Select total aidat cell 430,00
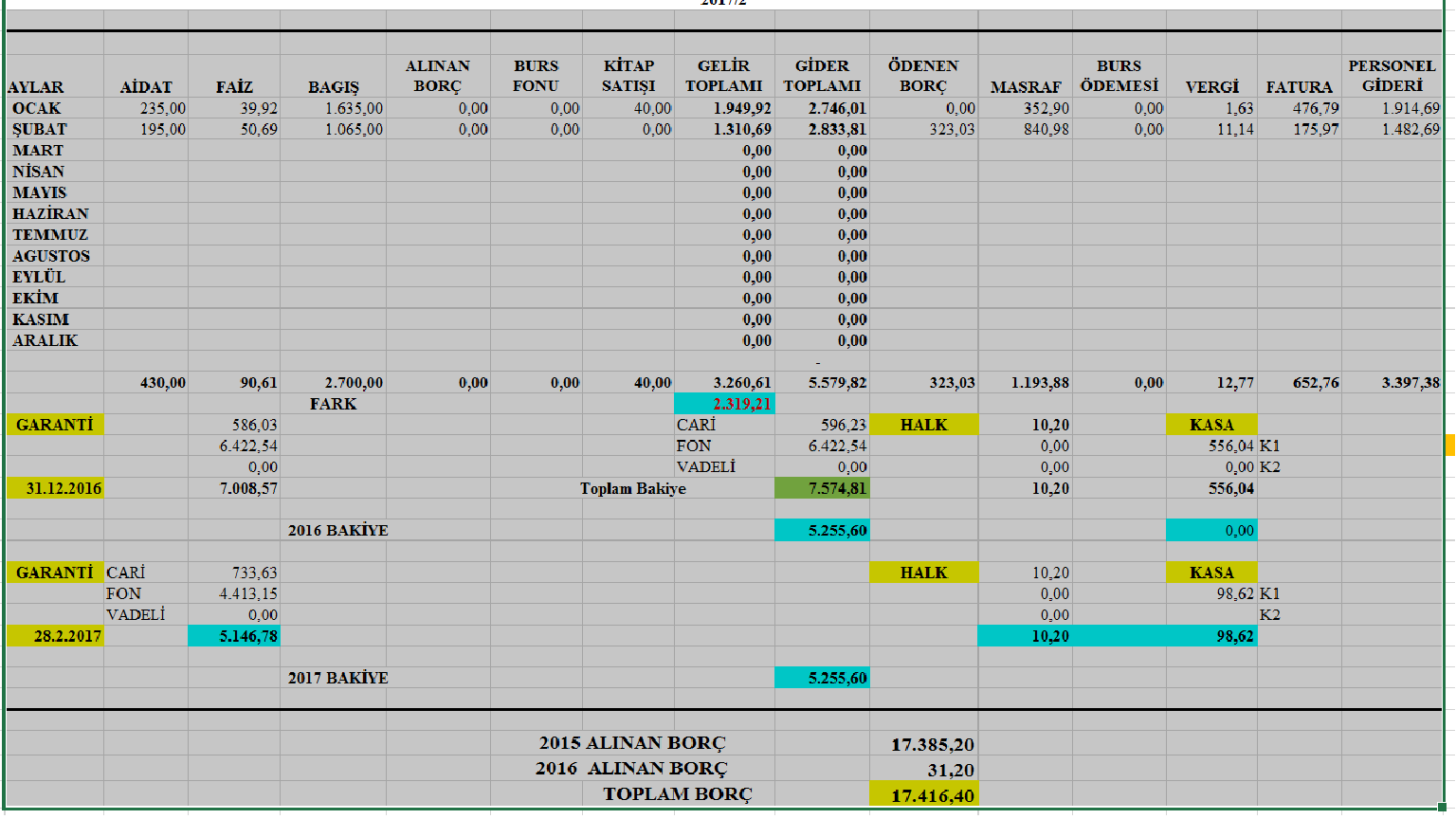This screenshot has width=1456, height=819. click(x=146, y=383)
